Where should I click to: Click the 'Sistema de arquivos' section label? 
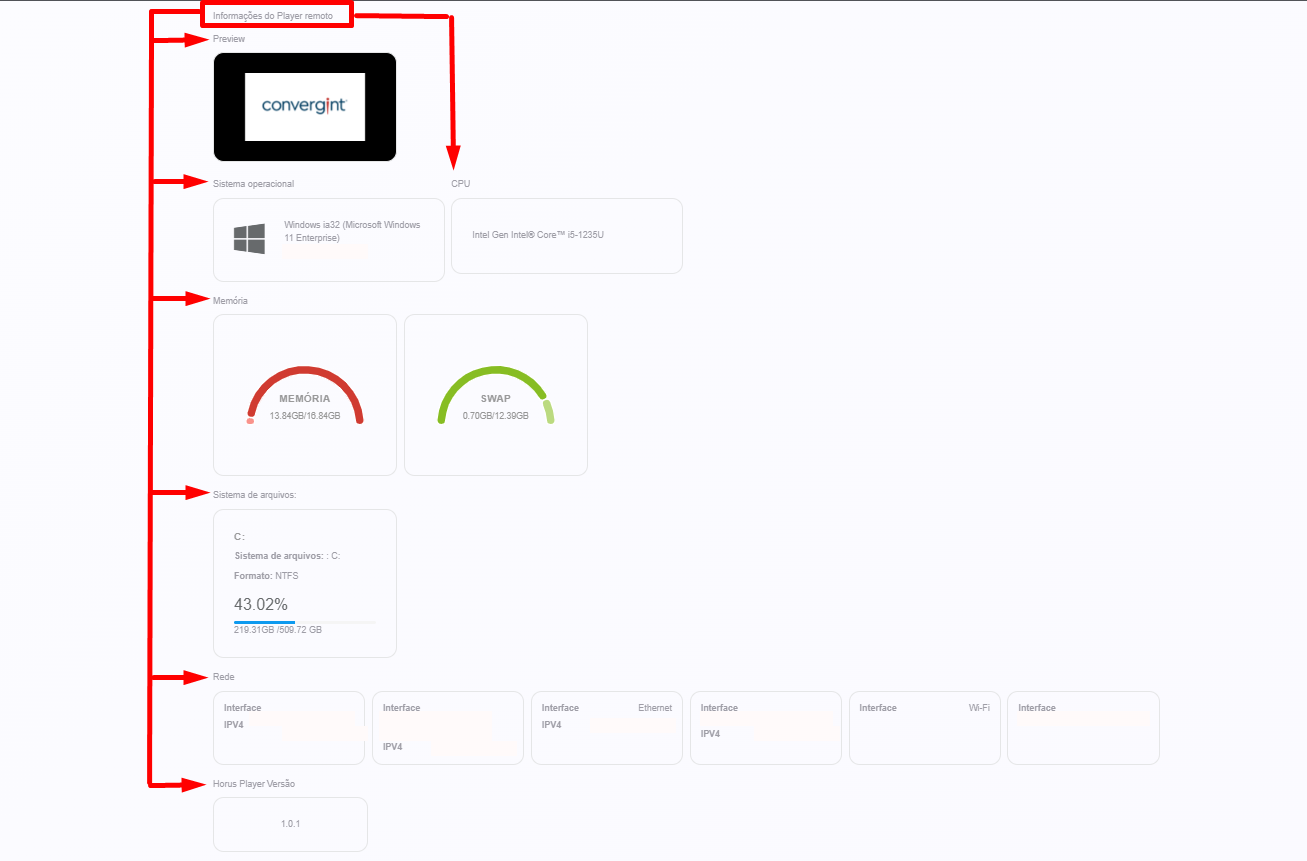pos(255,495)
